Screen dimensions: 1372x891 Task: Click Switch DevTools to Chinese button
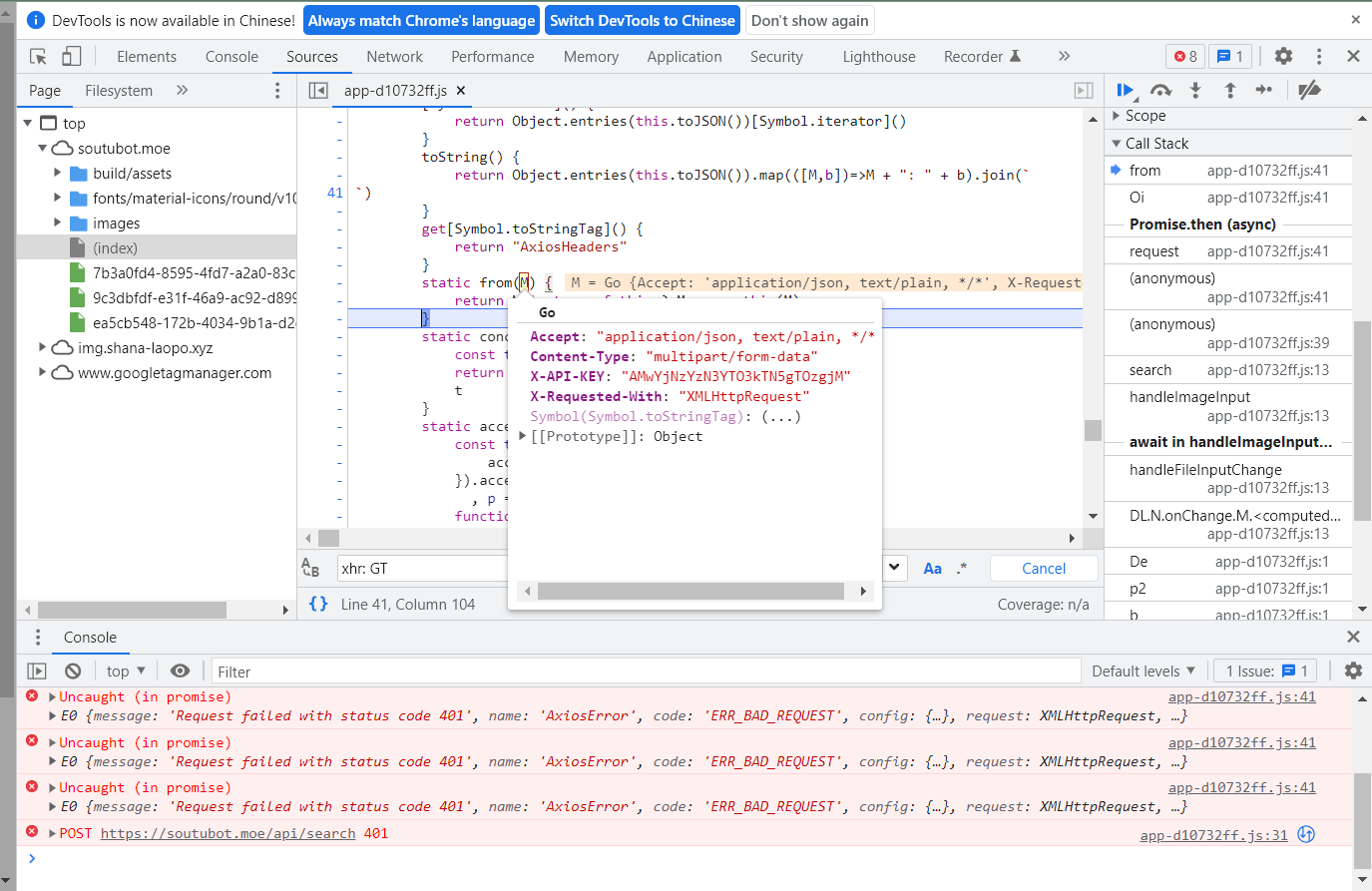[643, 20]
